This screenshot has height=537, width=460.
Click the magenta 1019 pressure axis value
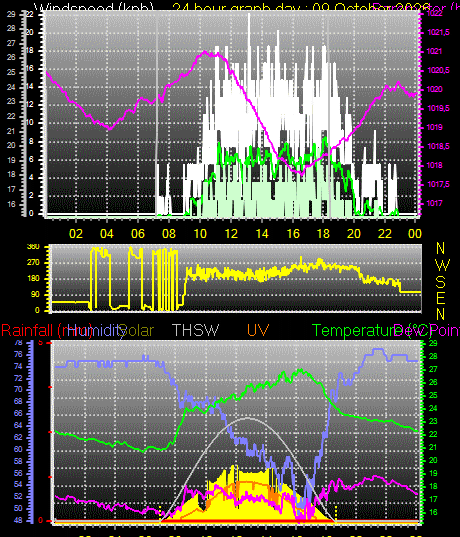[x=435, y=127]
